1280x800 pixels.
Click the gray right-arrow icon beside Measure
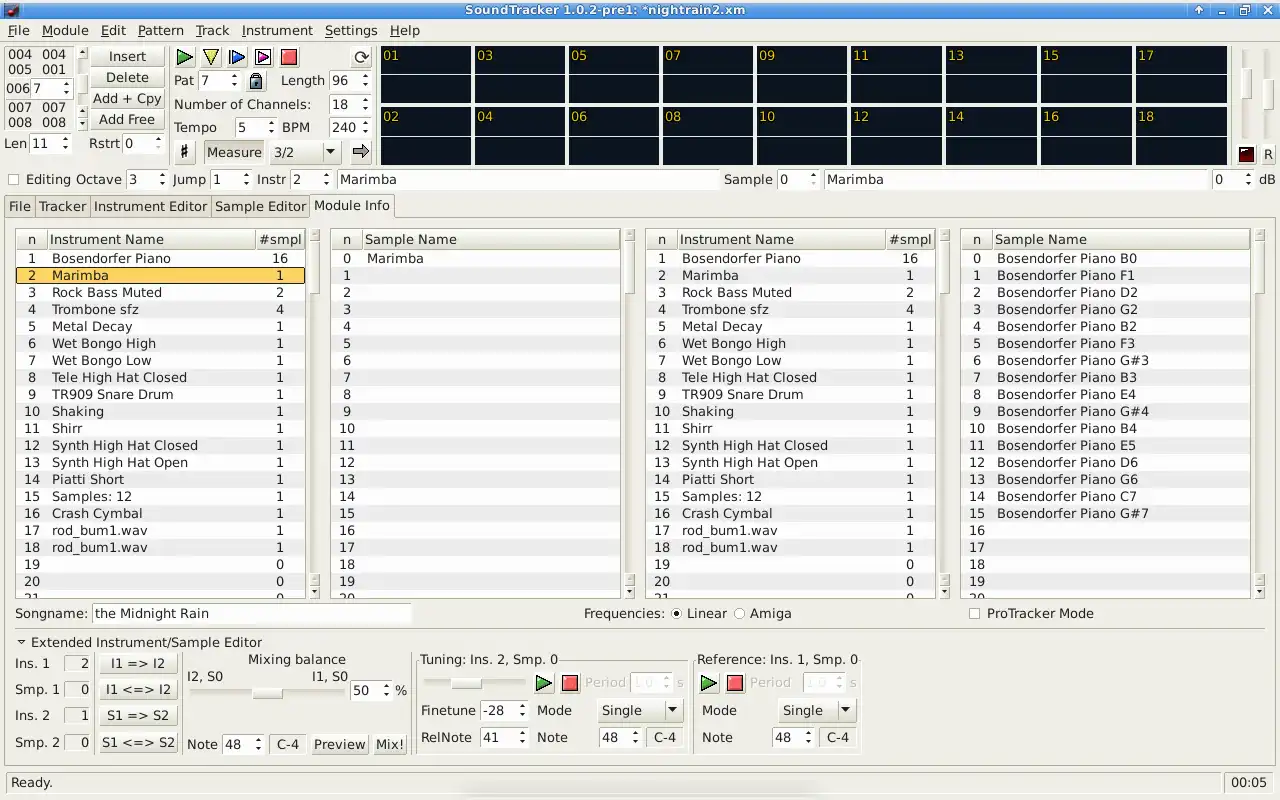pyautogui.click(x=361, y=152)
